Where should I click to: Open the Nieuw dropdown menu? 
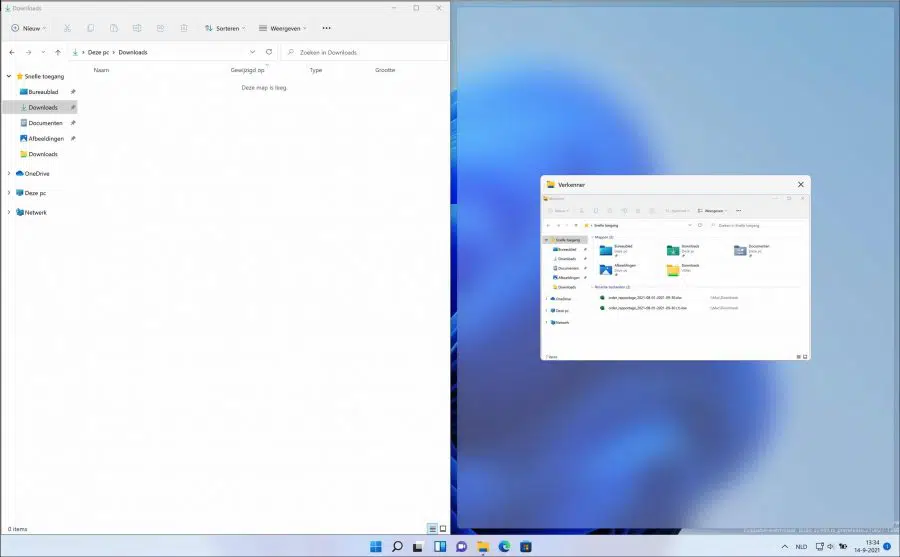(x=29, y=28)
